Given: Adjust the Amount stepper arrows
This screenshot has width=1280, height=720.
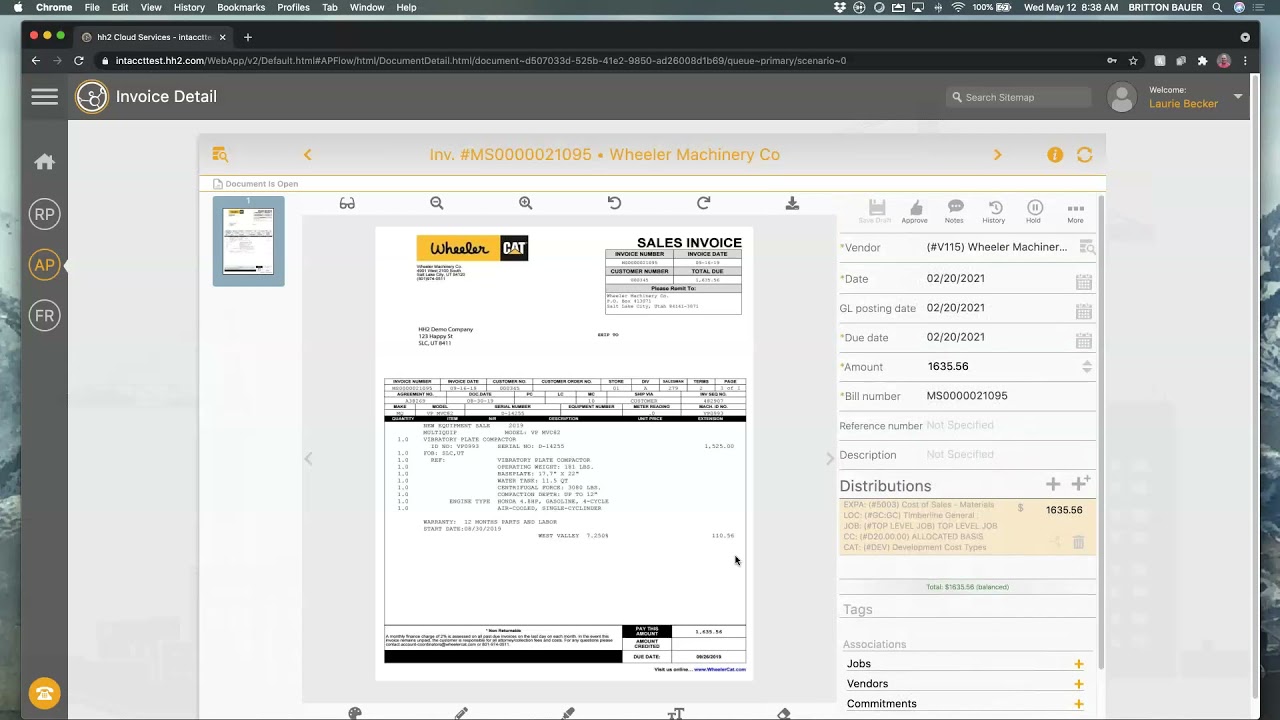Looking at the screenshot, I should pos(1087,367).
